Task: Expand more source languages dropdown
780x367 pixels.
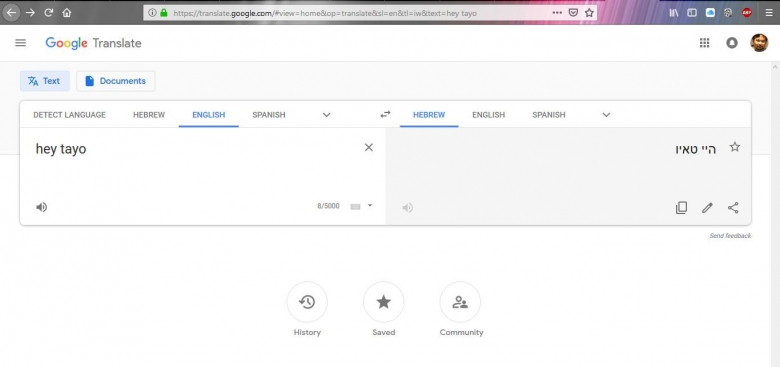Action: click(x=326, y=115)
